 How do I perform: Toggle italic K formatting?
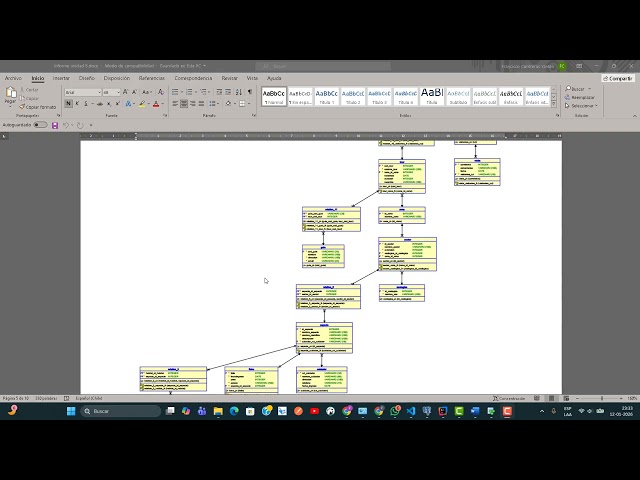(x=77, y=104)
